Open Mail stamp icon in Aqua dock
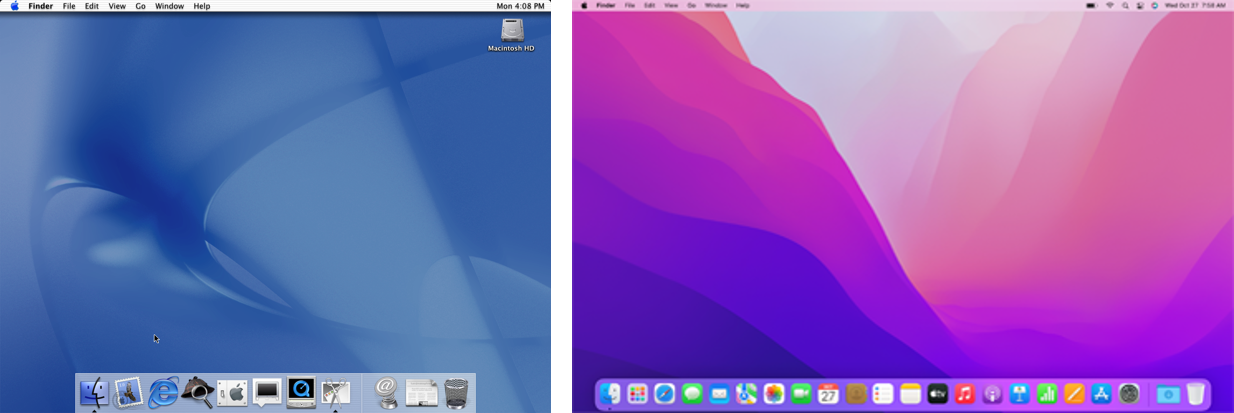The image size is (1234, 413). click(x=128, y=393)
